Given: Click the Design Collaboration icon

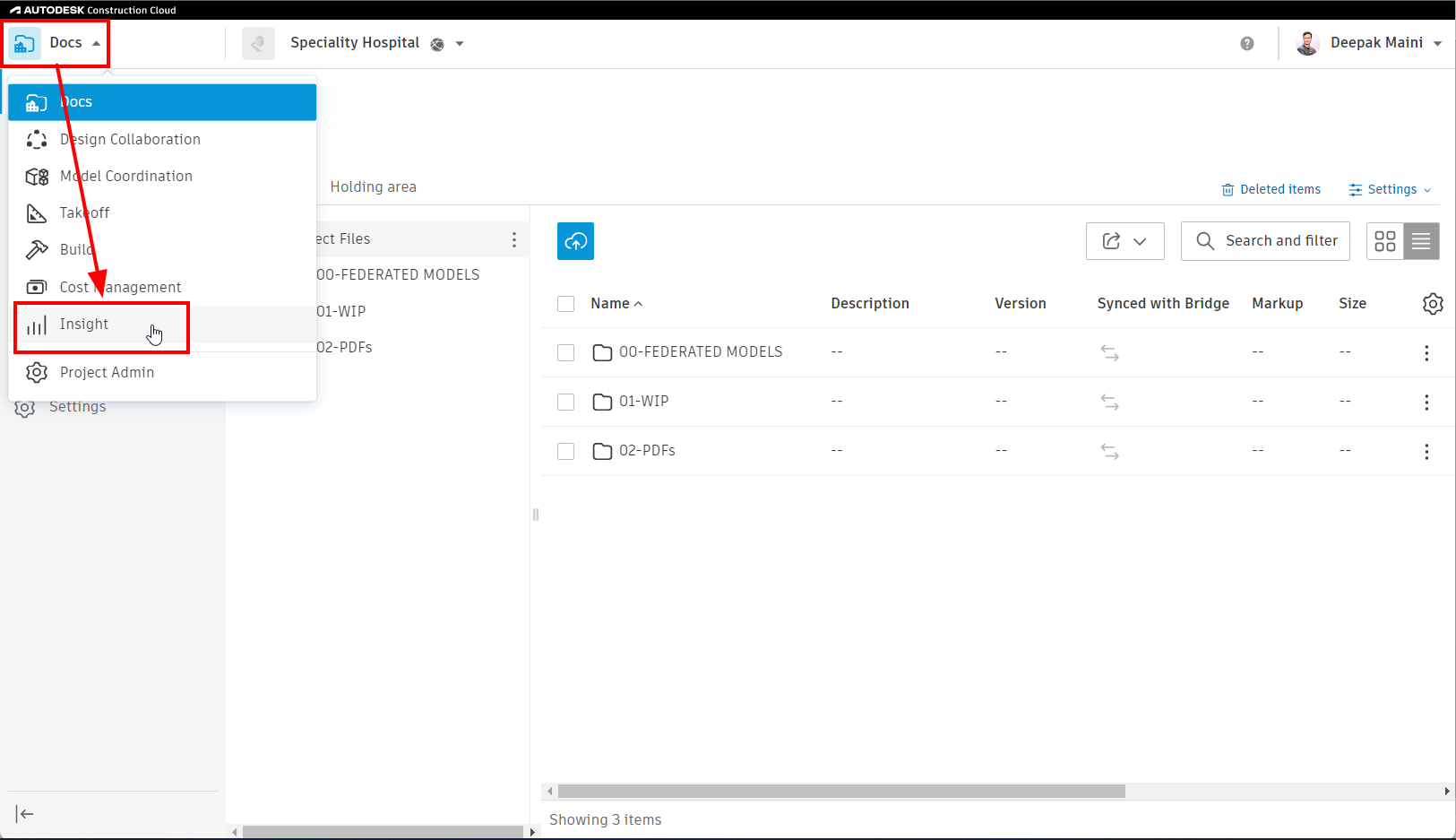Looking at the screenshot, I should click(37, 139).
